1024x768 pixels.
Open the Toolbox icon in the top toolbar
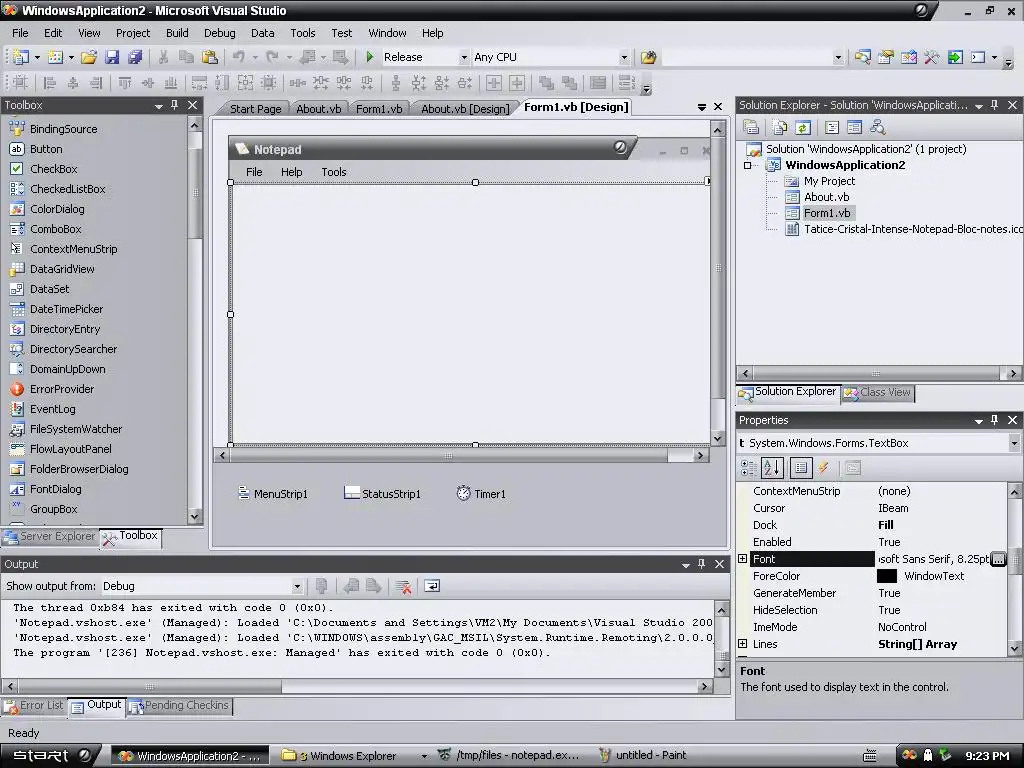tap(931, 57)
